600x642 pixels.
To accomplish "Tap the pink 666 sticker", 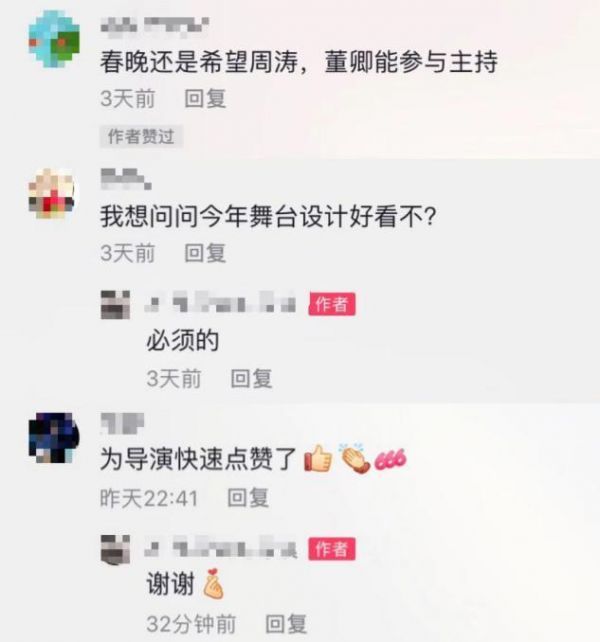I will click(391, 459).
